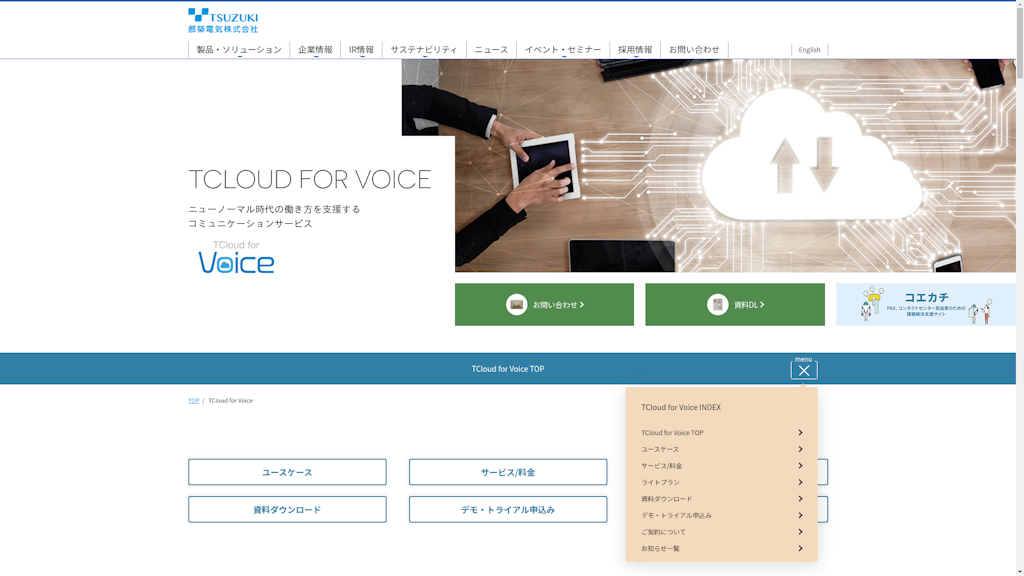This screenshot has height=576, width=1024.
Task: Select ご契約について in the index menu
Action: click(664, 532)
